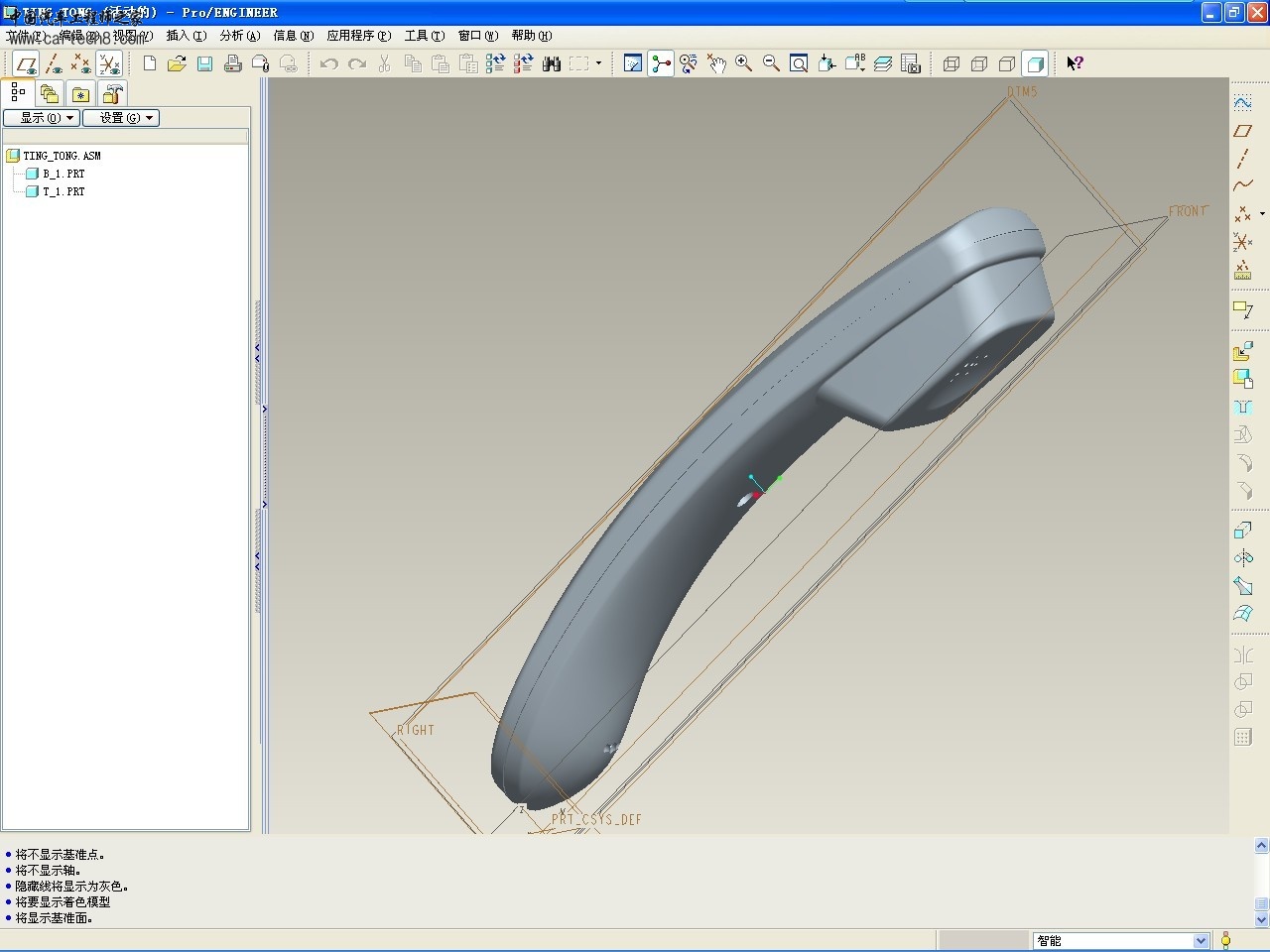Enable shaded model display mode
The width and height of the screenshot is (1270, 952).
click(x=1035, y=64)
